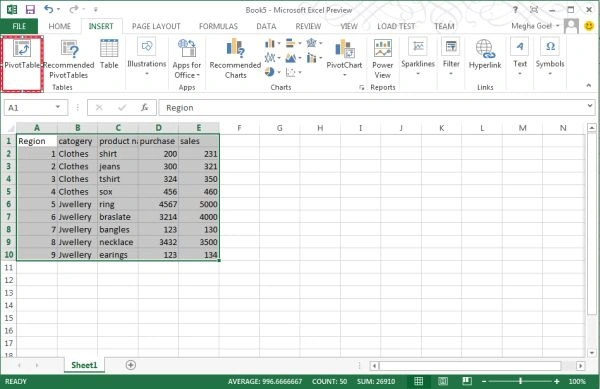Add a new sheet
The height and width of the screenshot is (389, 600).
click(x=130, y=365)
